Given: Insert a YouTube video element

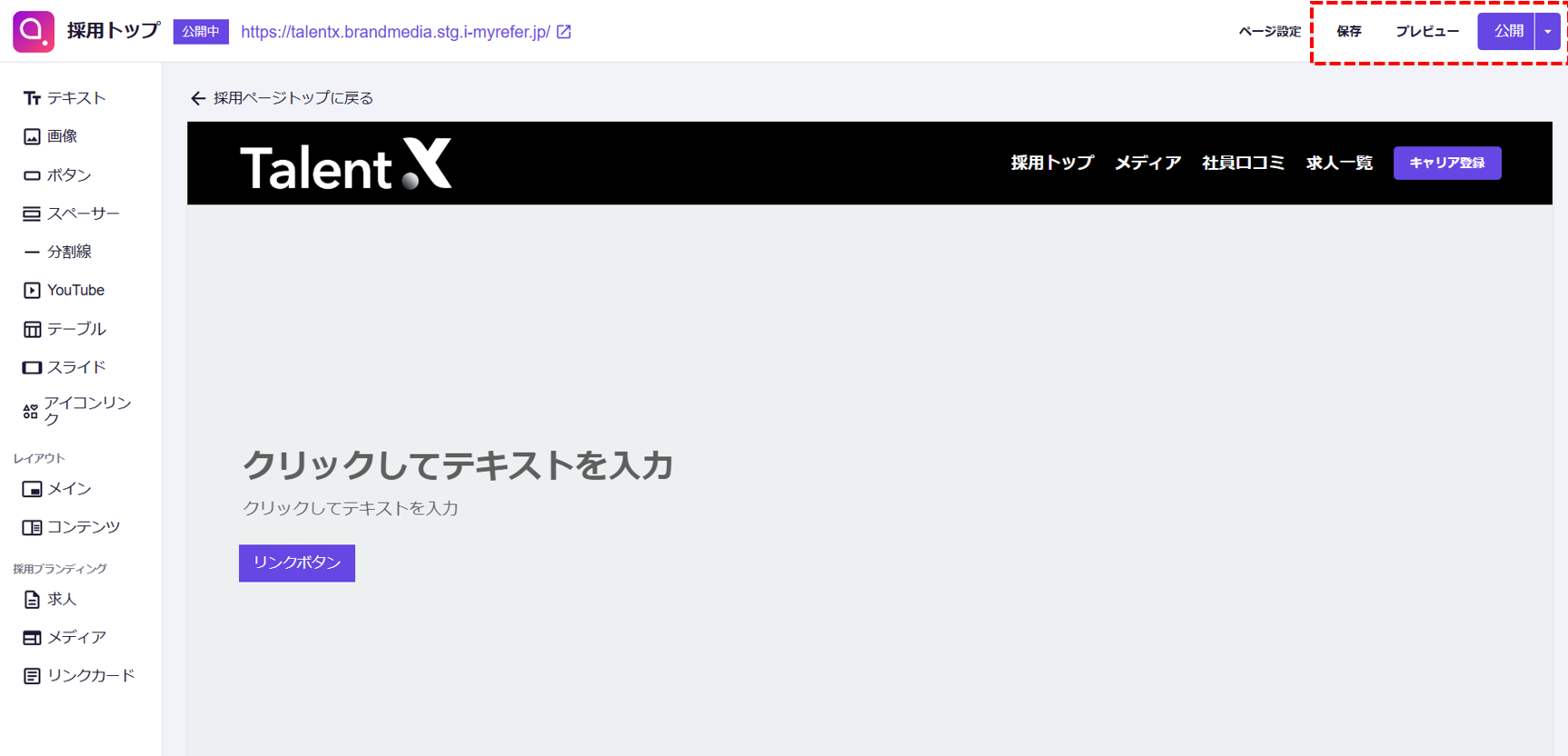Looking at the screenshot, I should click(32, 291).
